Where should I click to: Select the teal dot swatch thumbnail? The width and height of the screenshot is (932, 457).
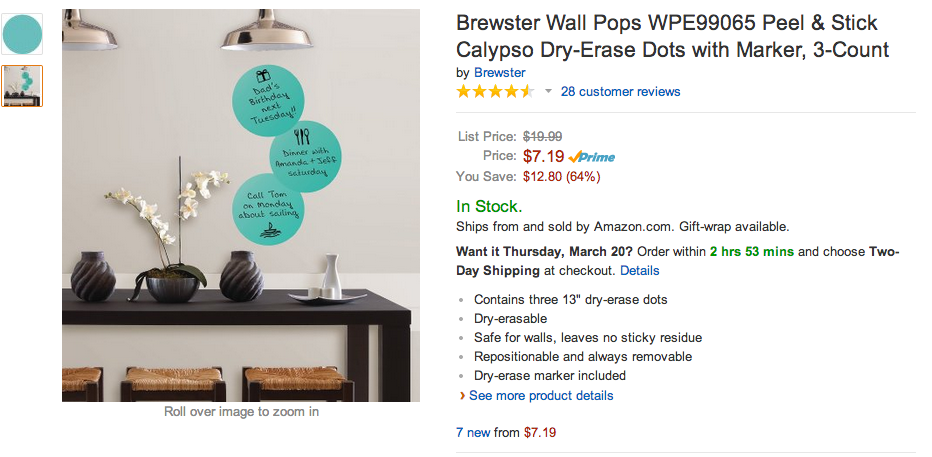(22, 34)
